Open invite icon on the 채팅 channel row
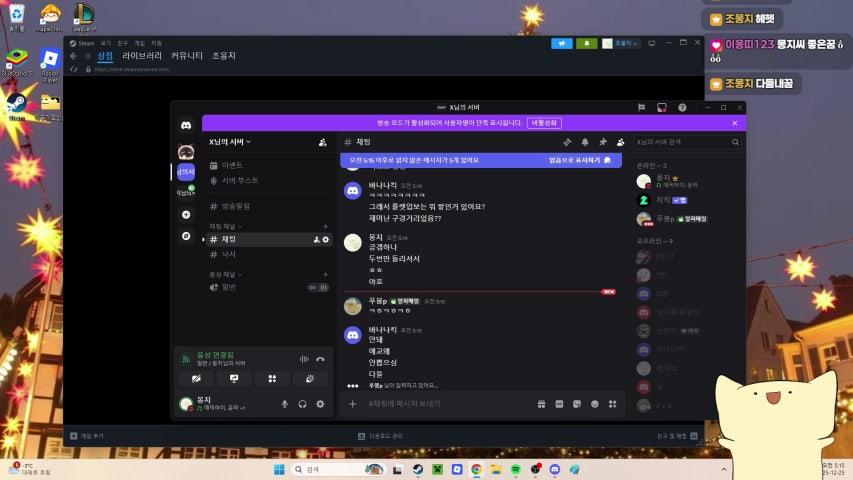Screen dimensions: 853x480 pyautogui.click(x=317, y=239)
